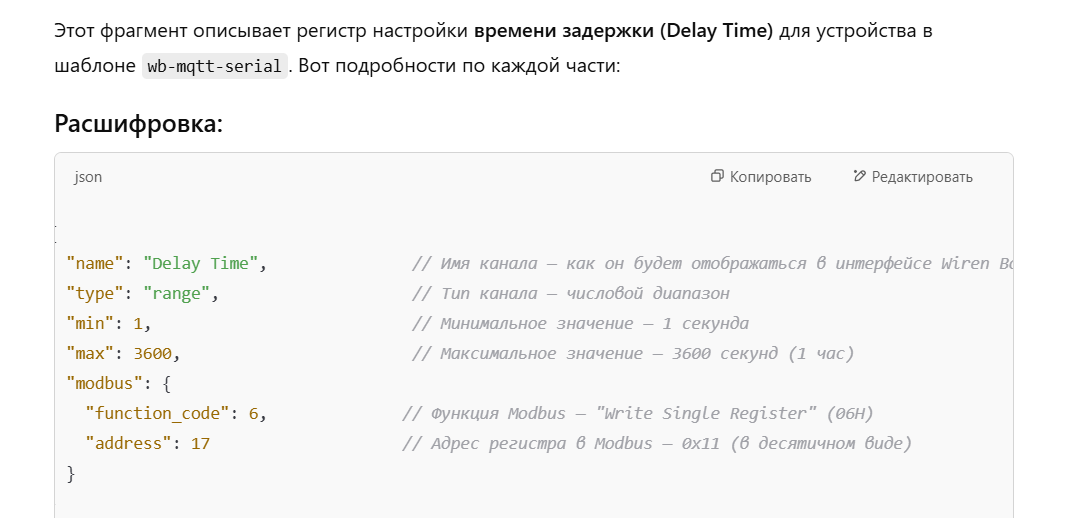Viewport: 1067px width, 518px height.
Task: Open the editor via the Редактировать label
Action: point(922,177)
